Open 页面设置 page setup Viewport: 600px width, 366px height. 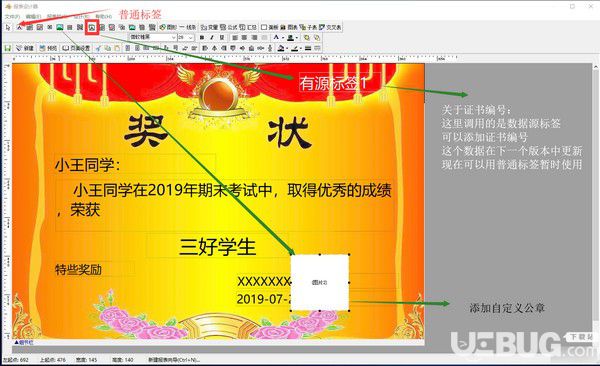tap(76, 48)
